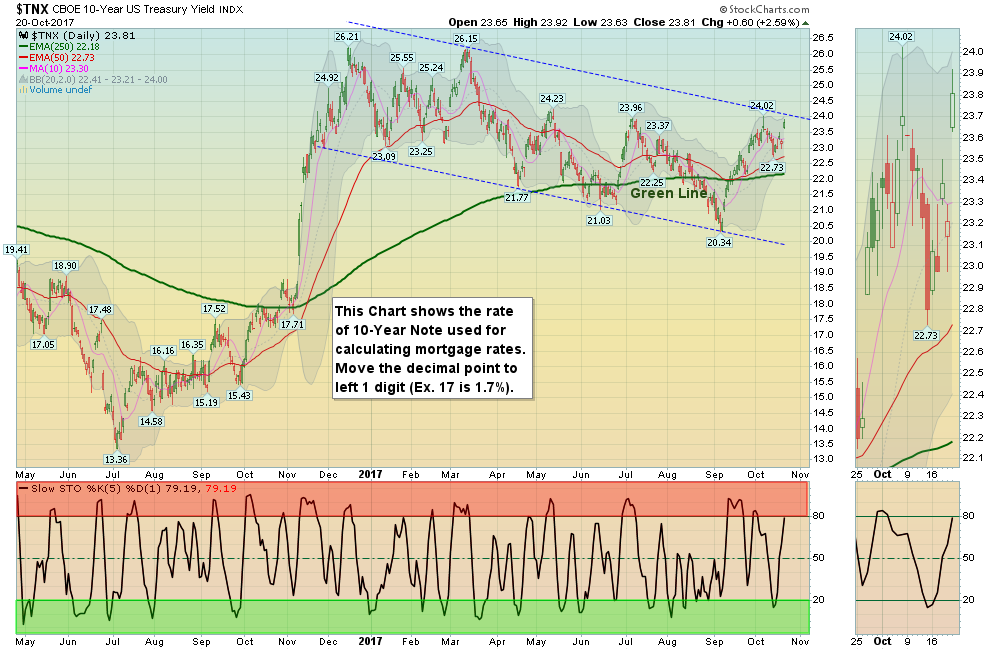Select the EMA(250) 22.18 legend entry
The height and width of the screenshot is (650, 1000).
pyautogui.click(x=59, y=47)
